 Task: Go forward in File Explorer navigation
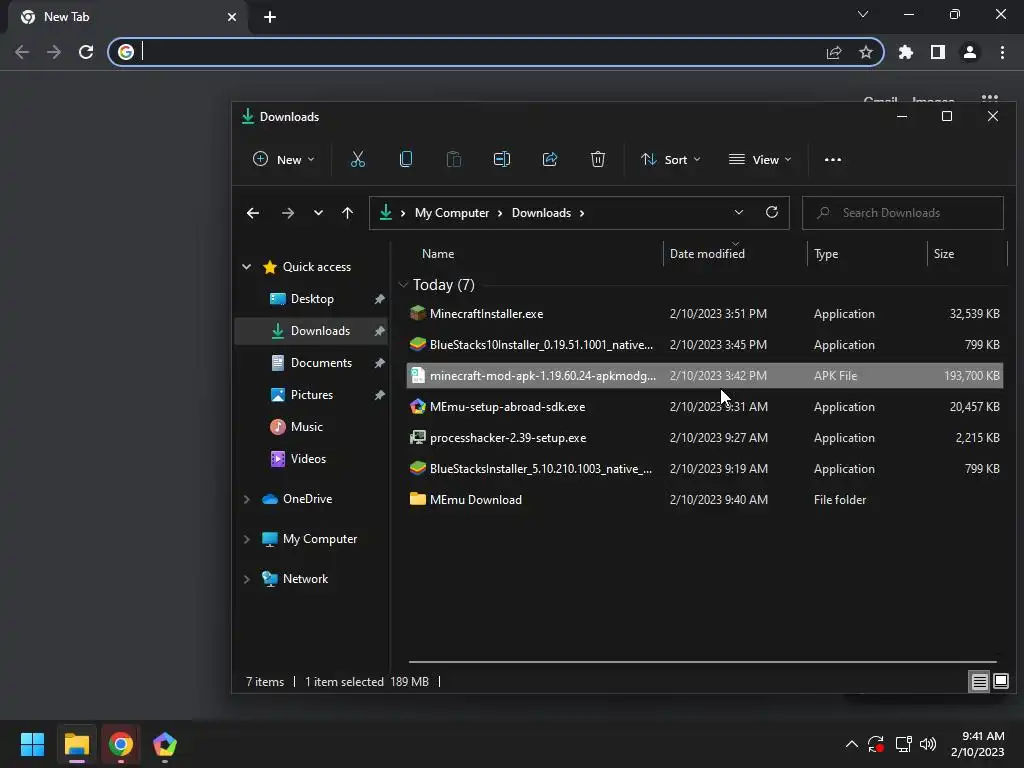(x=287, y=213)
